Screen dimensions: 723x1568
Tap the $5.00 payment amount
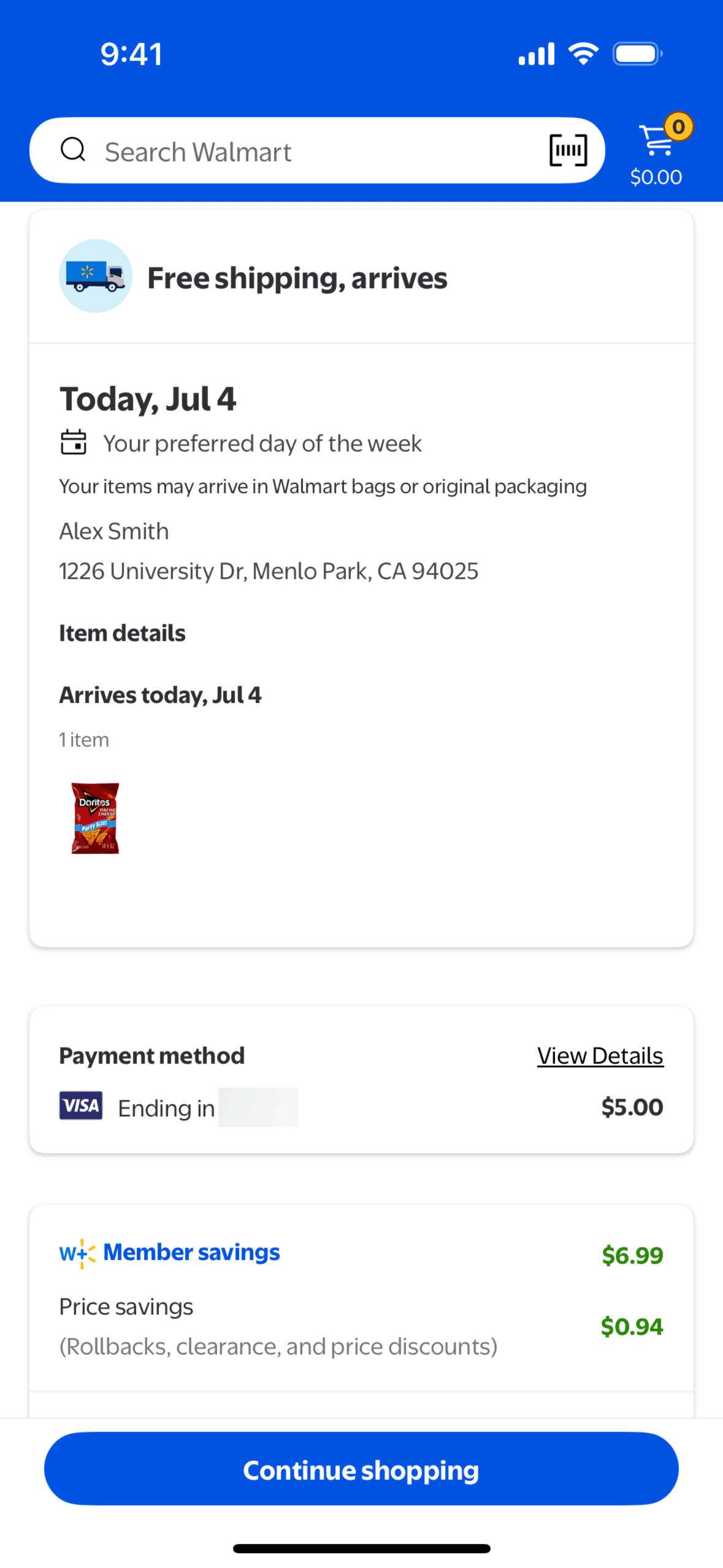pyautogui.click(x=632, y=1107)
